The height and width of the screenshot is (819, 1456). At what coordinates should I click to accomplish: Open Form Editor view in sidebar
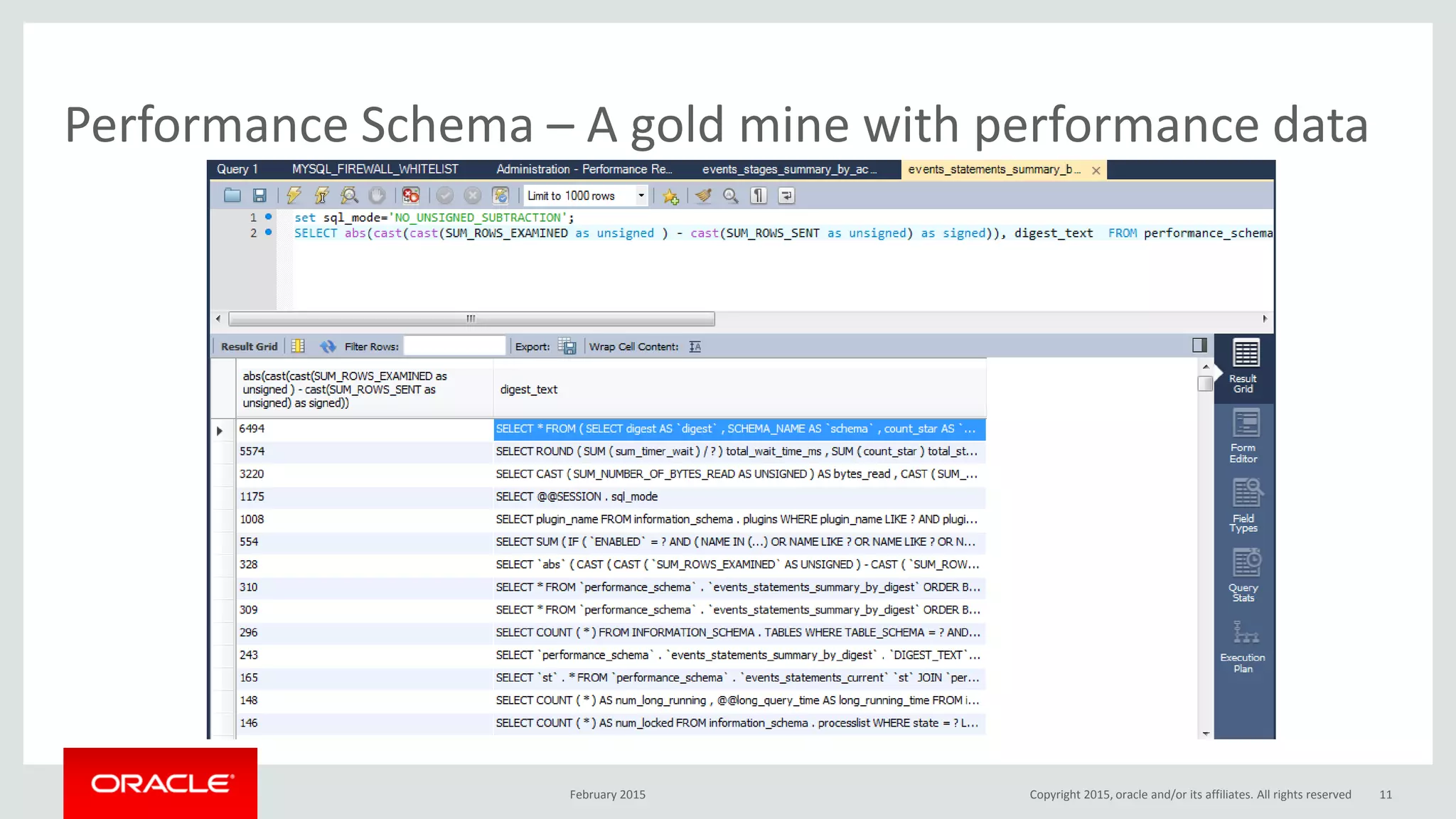point(1243,436)
